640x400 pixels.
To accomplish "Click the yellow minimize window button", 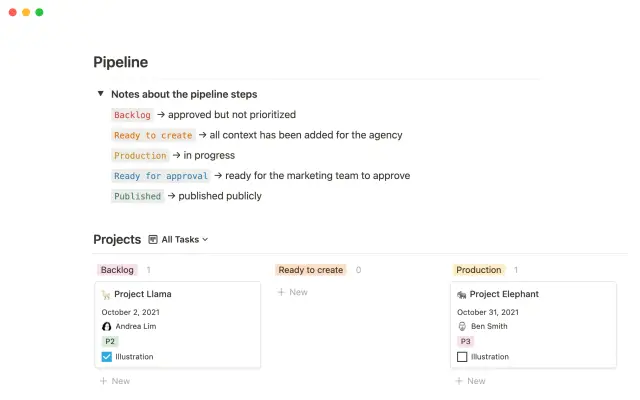I will click(26, 12).
